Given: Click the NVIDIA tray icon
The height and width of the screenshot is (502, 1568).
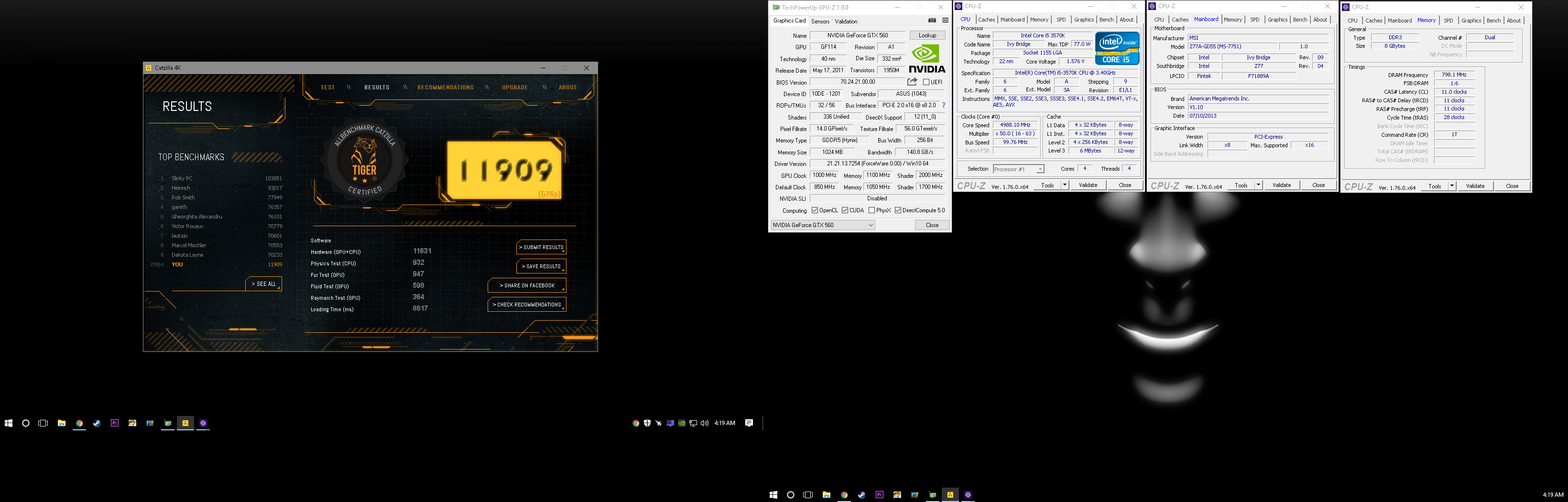Looking at the screenshot, I should (x=682, y=423).
